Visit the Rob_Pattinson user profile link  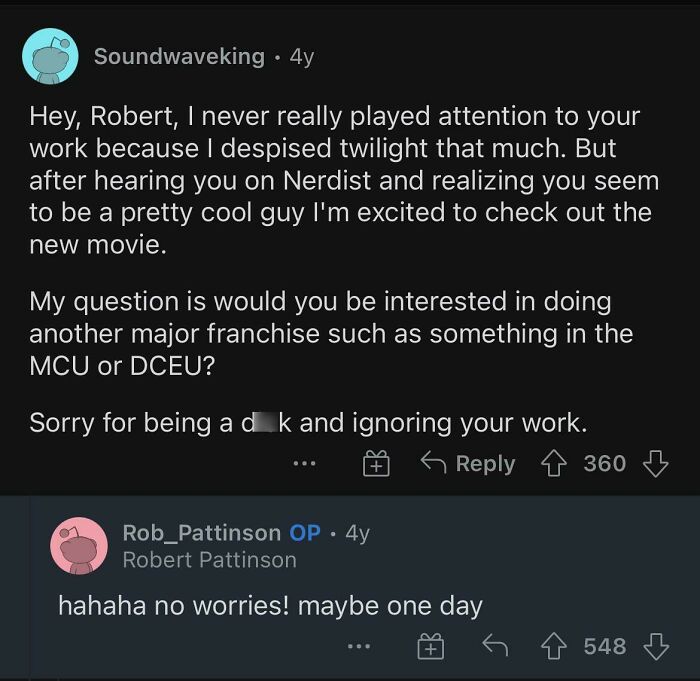[x=202, y=533]
